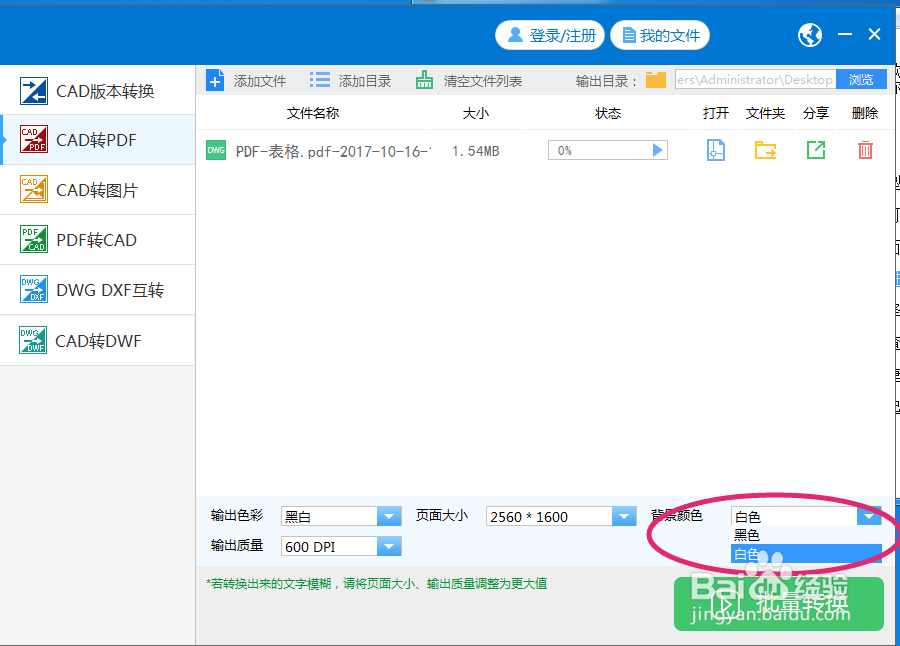Switch to the CAD版本转换 tab

coord(97,89)
